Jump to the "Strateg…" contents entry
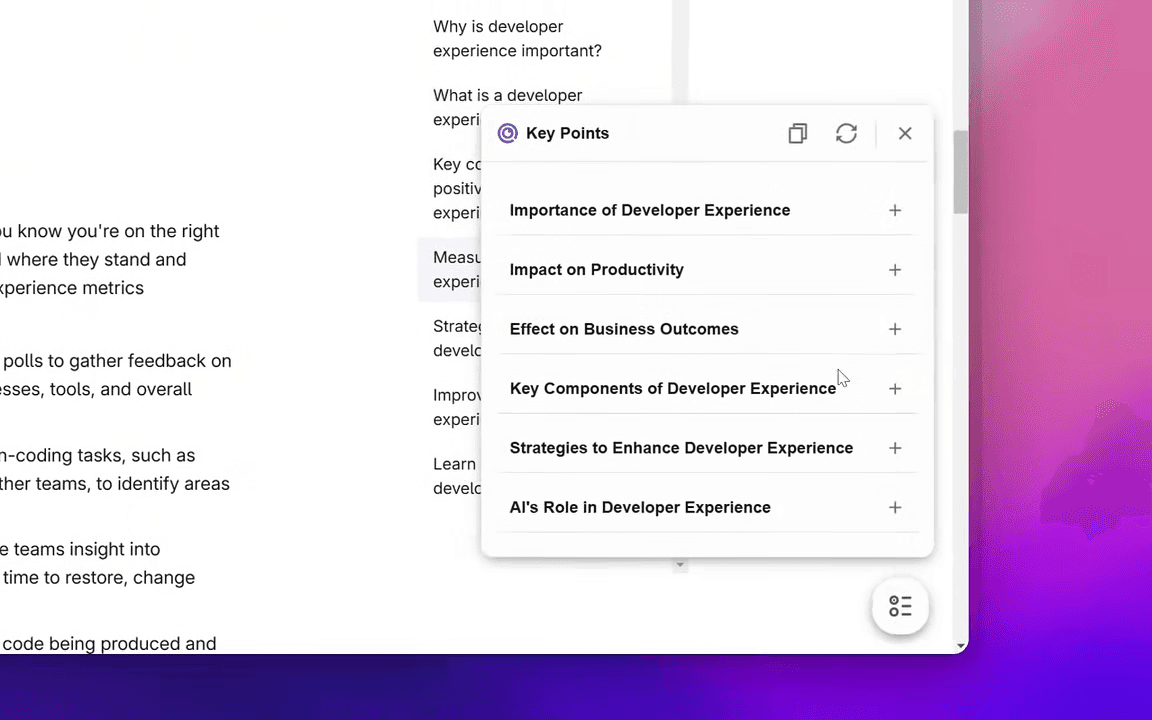The image size is (1152, 720). click(x=457, y=338)
